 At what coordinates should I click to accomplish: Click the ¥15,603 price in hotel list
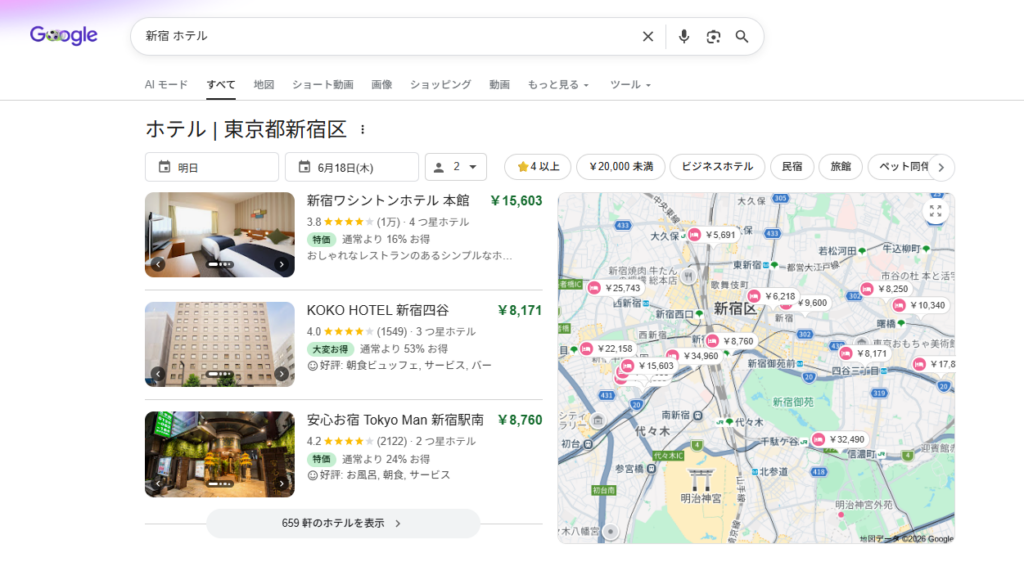click(x=516, y=201)
